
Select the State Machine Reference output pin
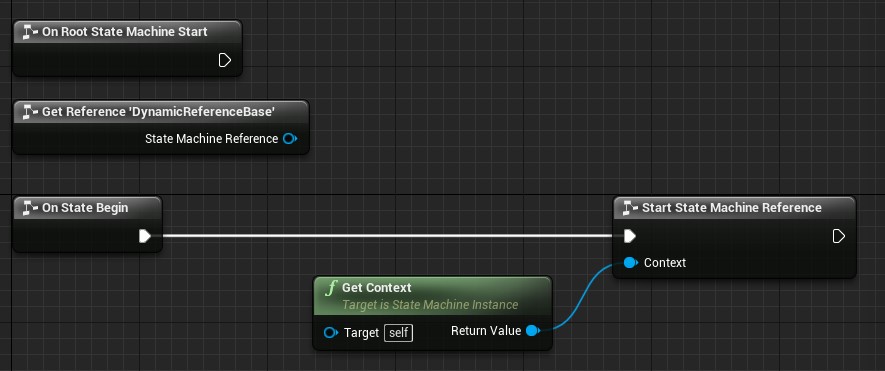tap(290, 139)
